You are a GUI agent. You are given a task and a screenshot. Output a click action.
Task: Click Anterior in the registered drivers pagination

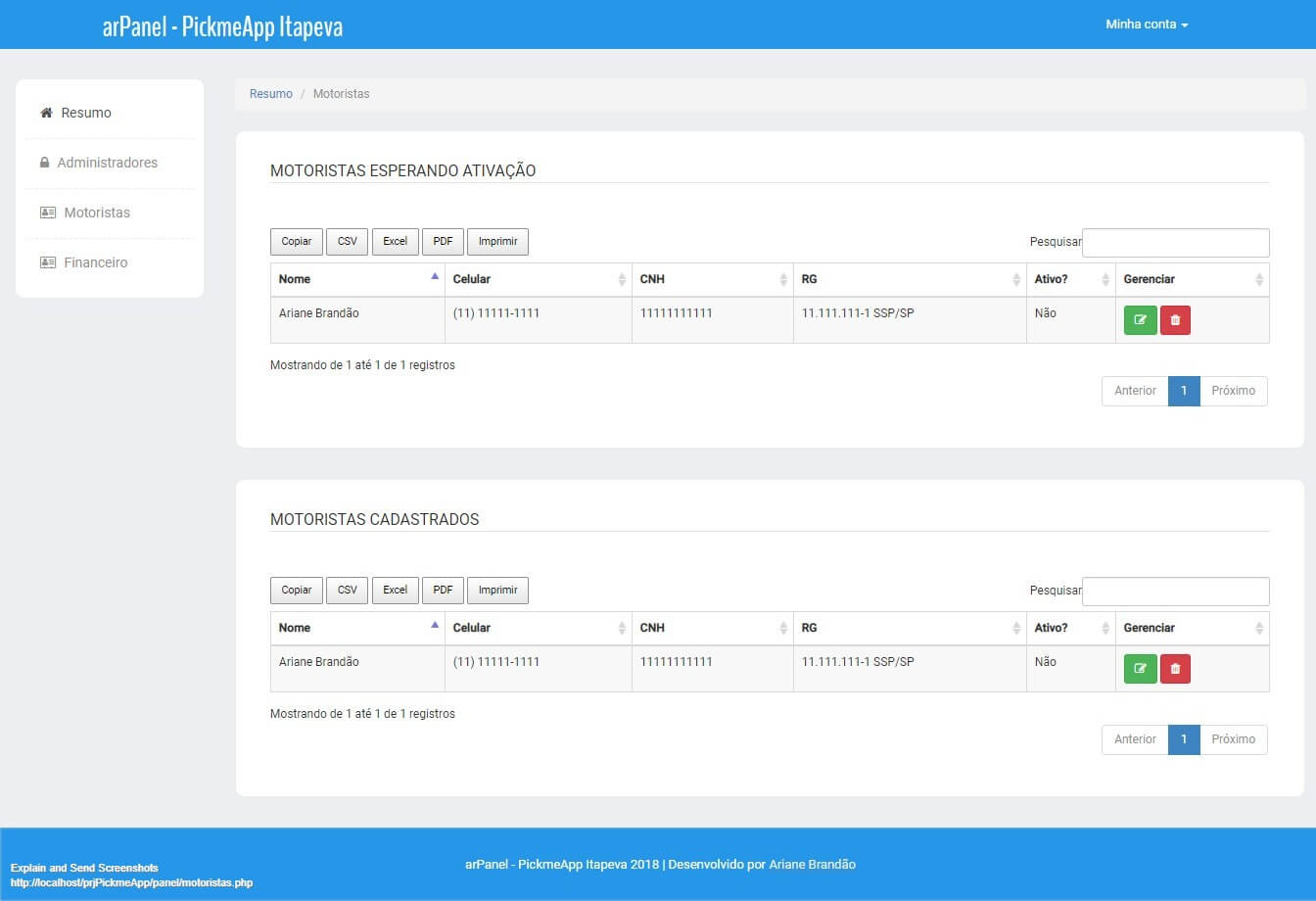pyautogui.click(x=1136, y=739)
